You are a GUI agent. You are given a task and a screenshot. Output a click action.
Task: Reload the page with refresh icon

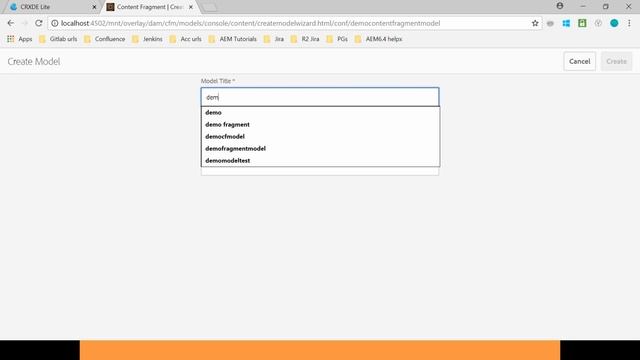pos(39,23)
